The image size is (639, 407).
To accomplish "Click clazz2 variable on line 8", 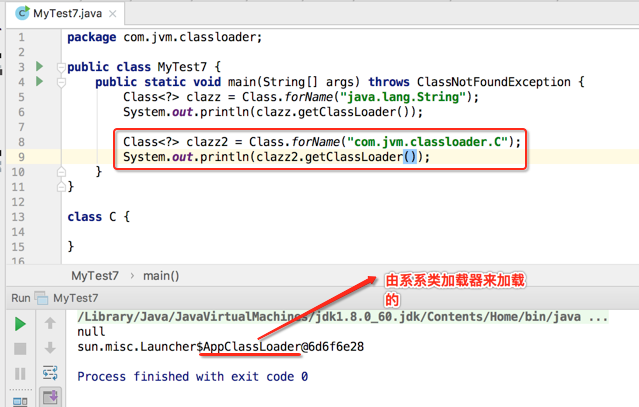I will coord(207,142).
